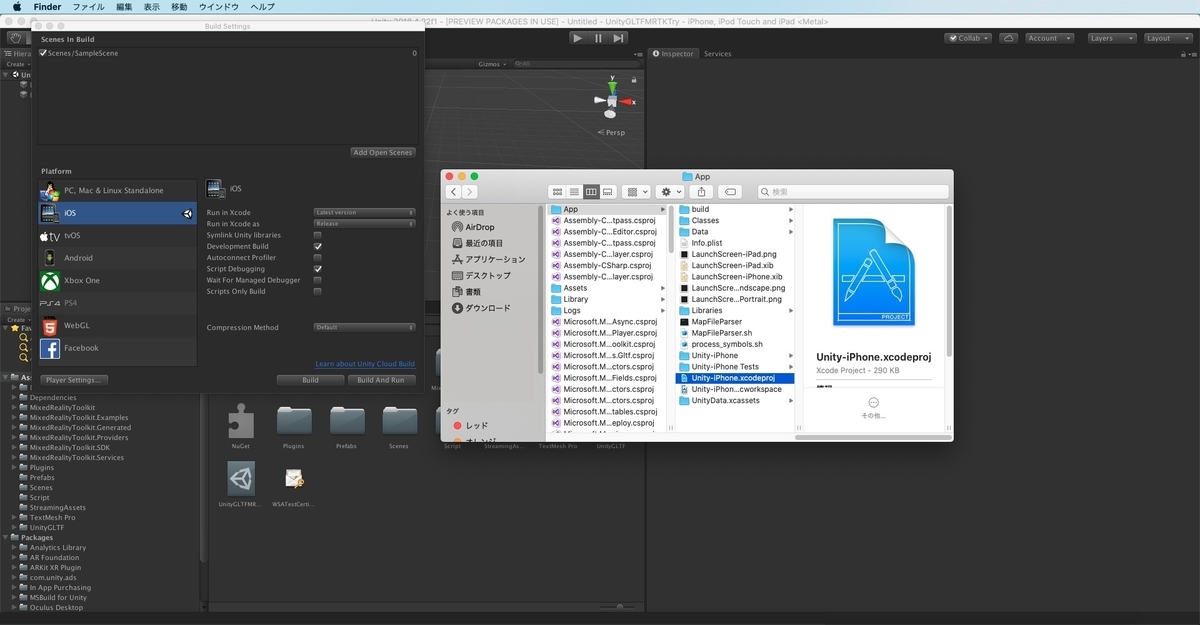Open the NuGet asset in Project panel

[240, 425]
